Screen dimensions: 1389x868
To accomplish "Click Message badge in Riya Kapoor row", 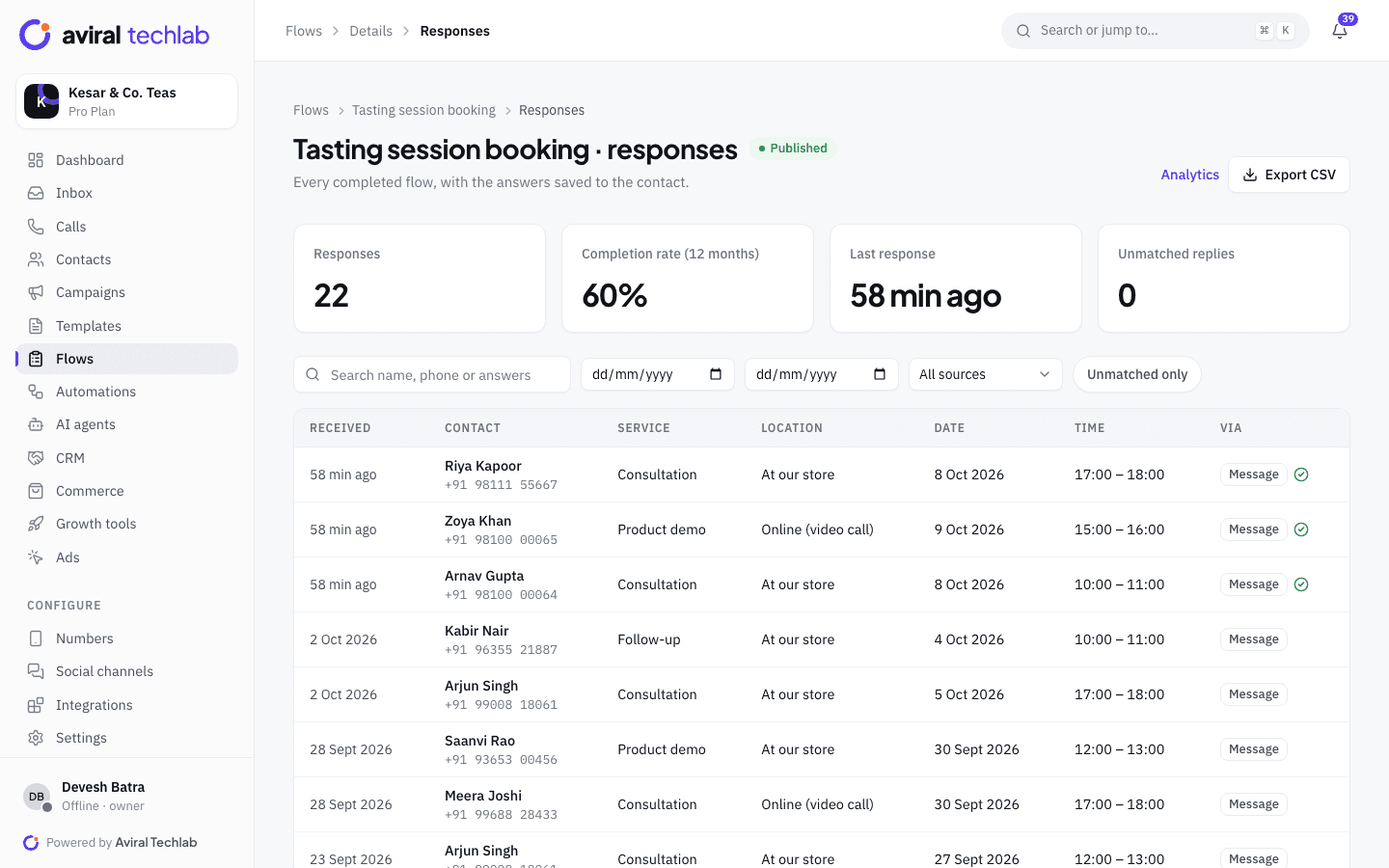I will [x=1254, y=475].
